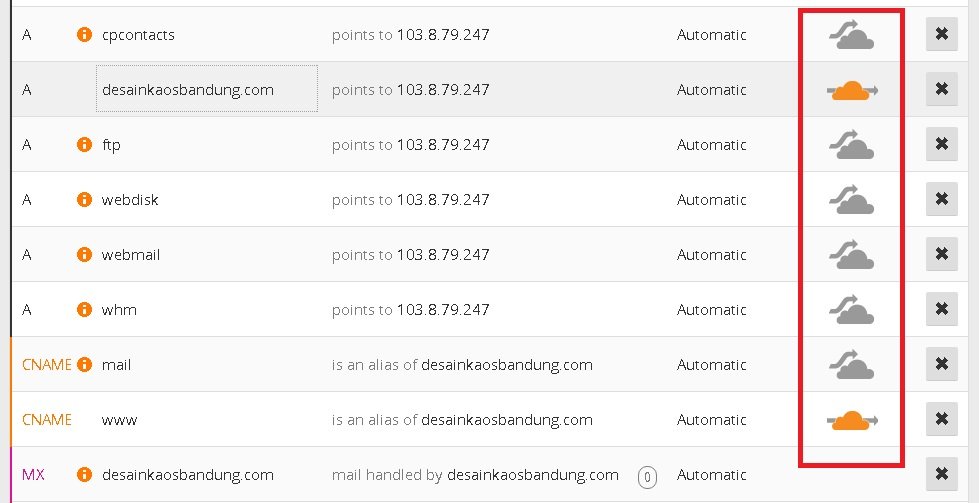Click the info icon on the MX record row
Screen dimensions: 979x503
coord(85,475)
